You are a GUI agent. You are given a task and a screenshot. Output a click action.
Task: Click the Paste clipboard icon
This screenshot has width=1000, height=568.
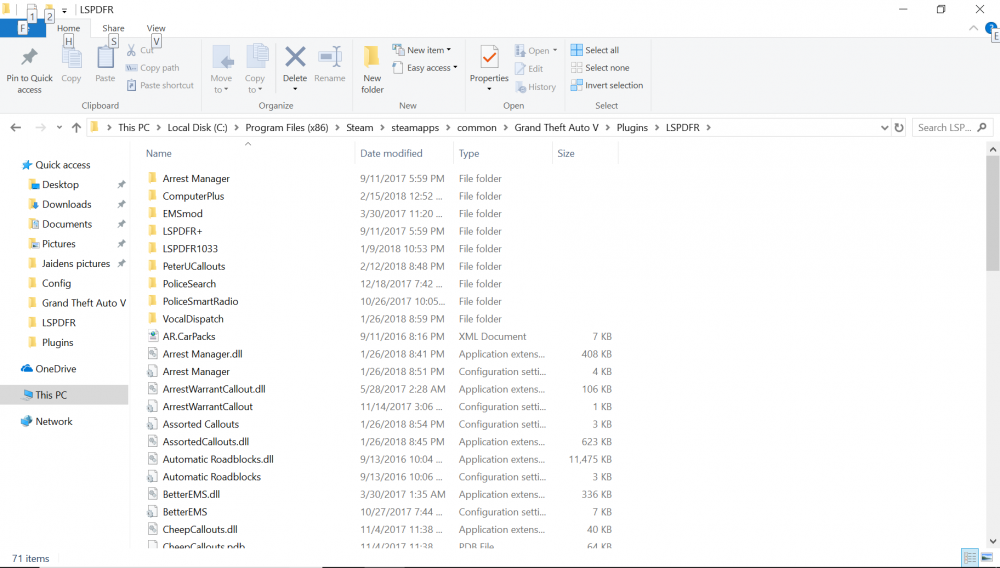pos(105,59)
